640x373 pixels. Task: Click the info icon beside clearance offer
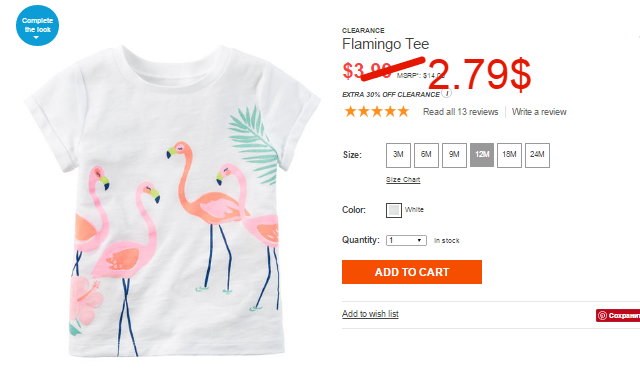[447, 93]
